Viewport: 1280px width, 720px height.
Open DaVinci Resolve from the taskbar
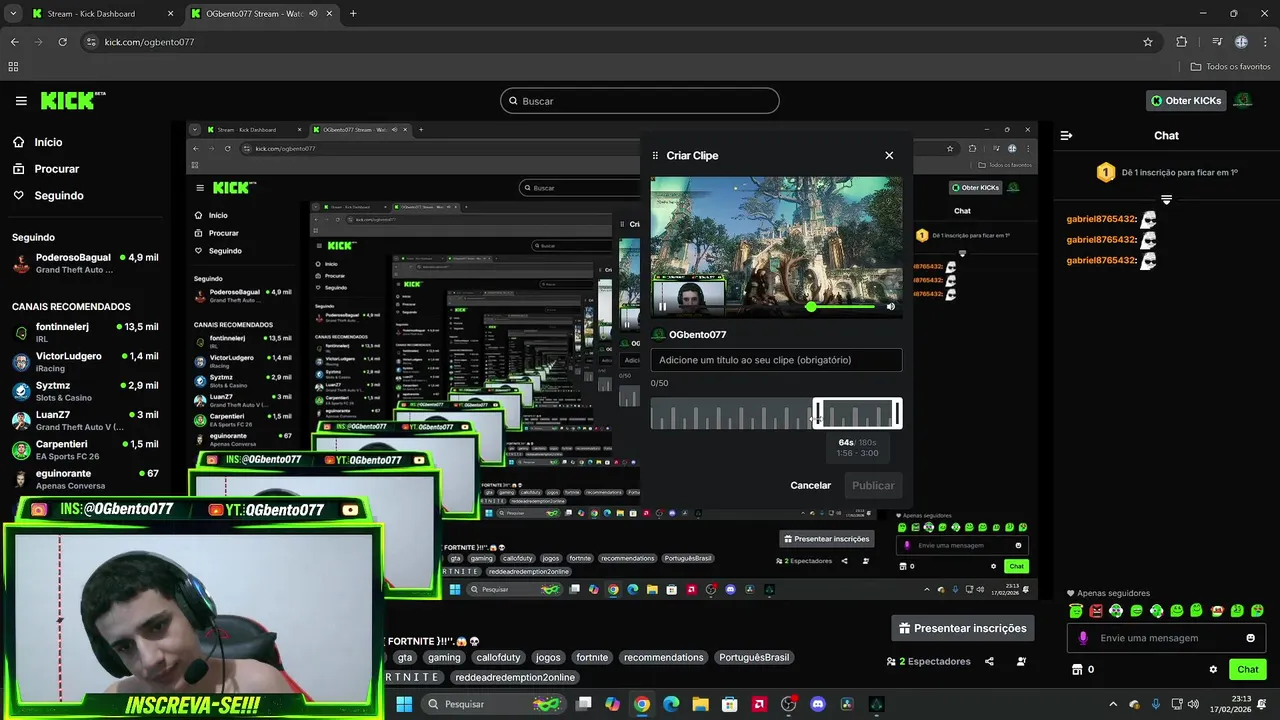click(847, 704)
